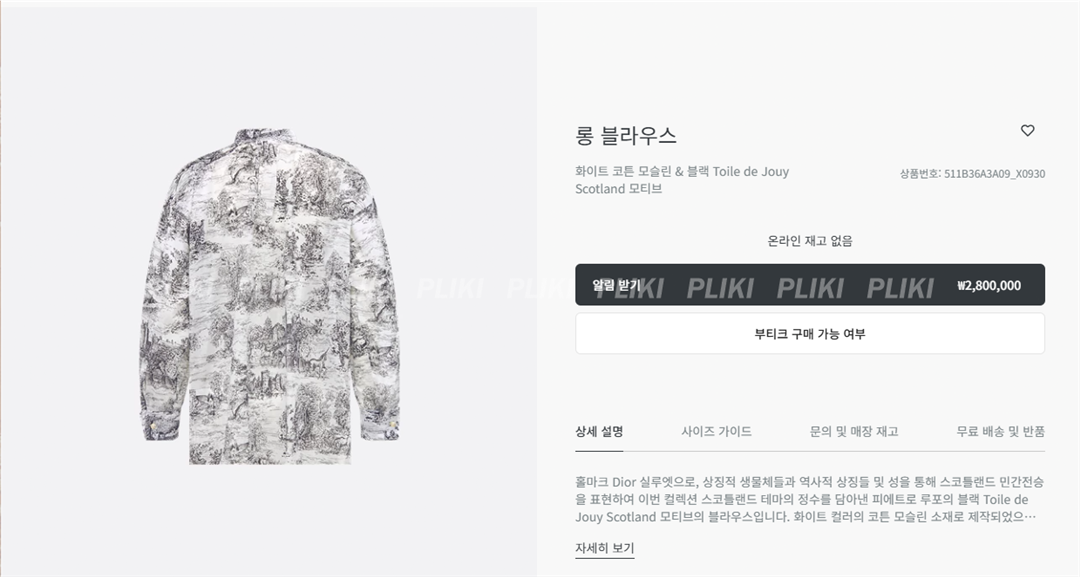Screen dimensions: 1080x577
Task: Expand description with 자세히 보기 link
Action: (605, 548)
